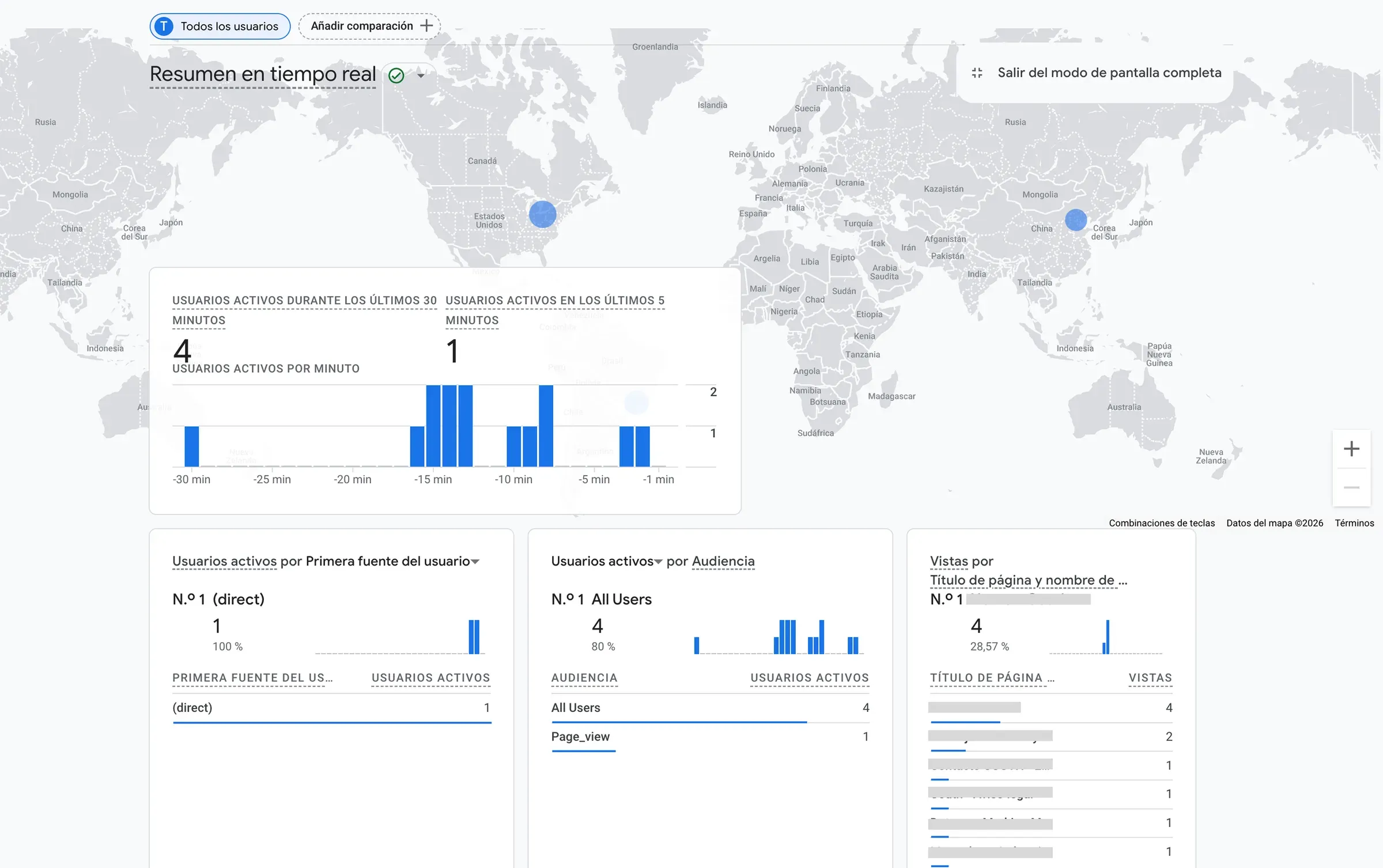Open the Términos link on map
This screenshot has height=868, width=1383.
(1354, 523)
